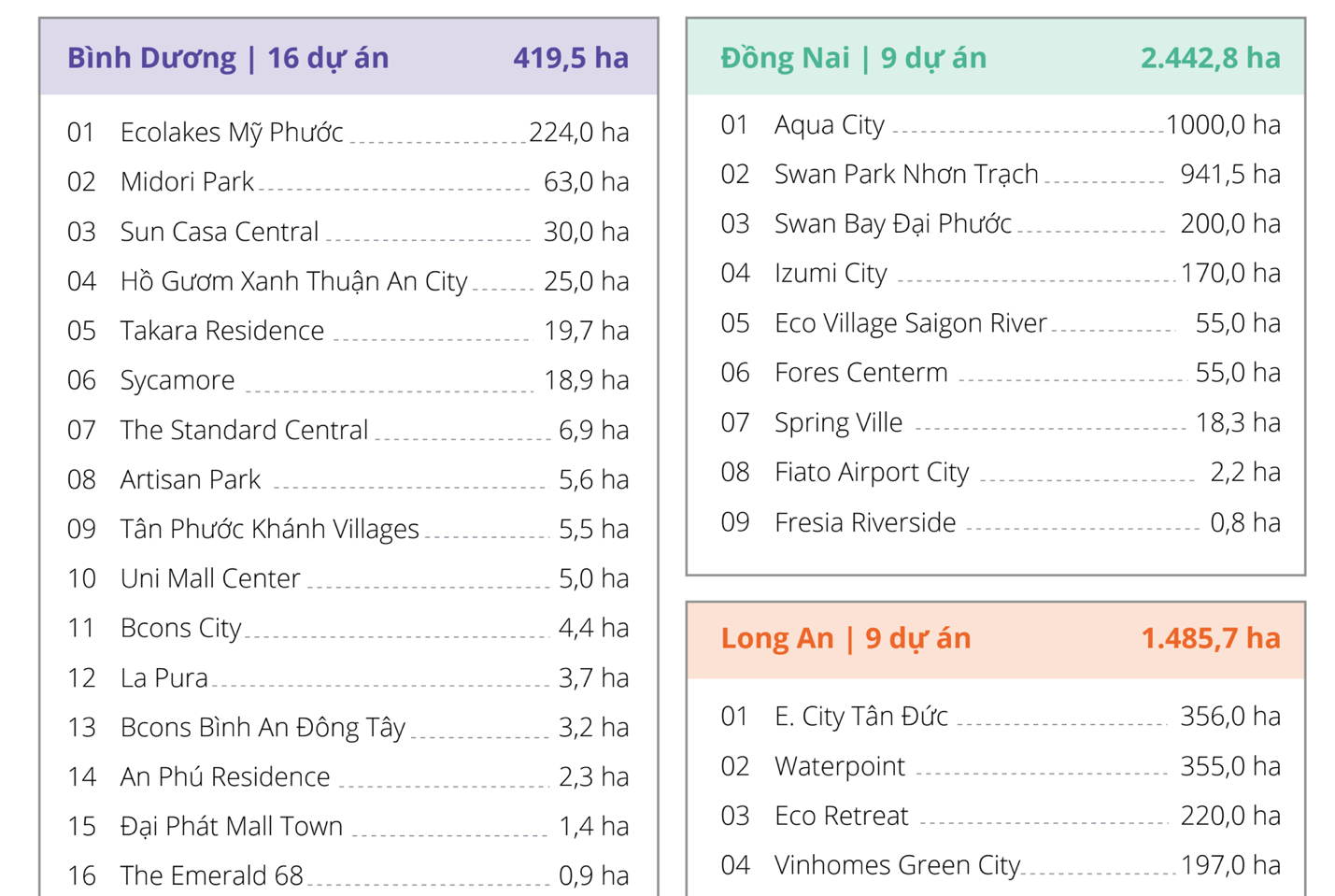Click the Bình Dương 16 dự án header
Viewport: 1335px width, 896px height.
click(x=228, y=58)
